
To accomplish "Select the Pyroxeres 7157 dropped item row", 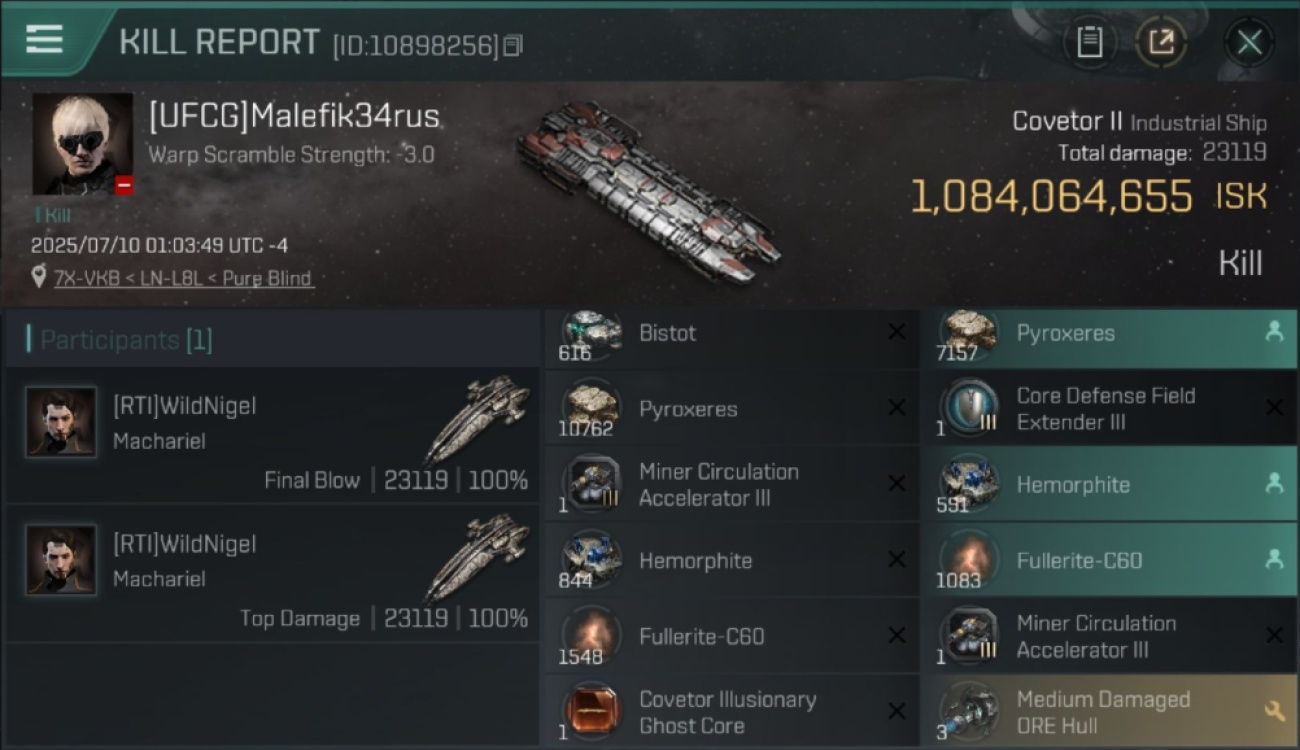I will pyautogui.click(x=1109, y=333).
